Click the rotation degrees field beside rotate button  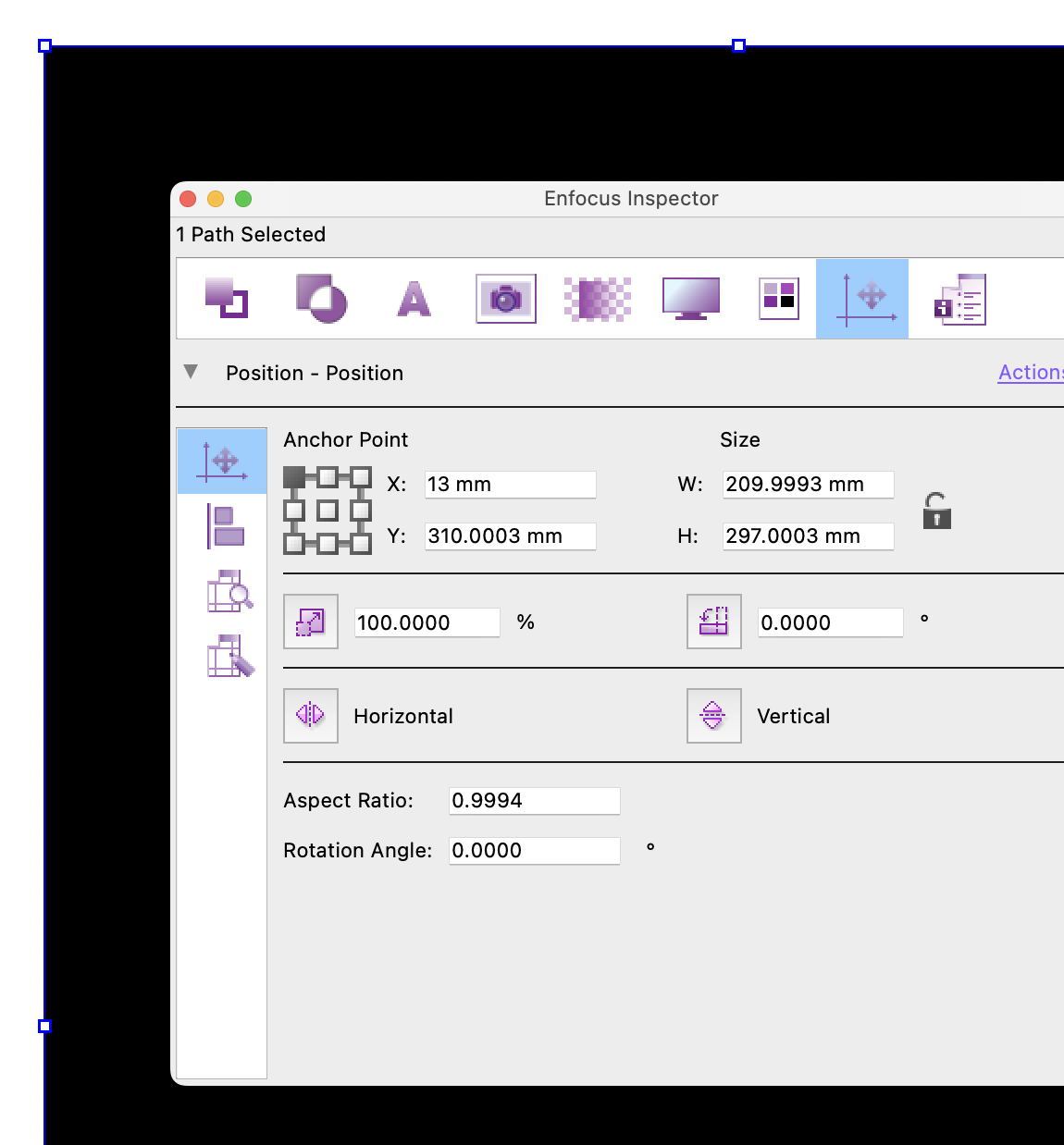click(831, 622)
